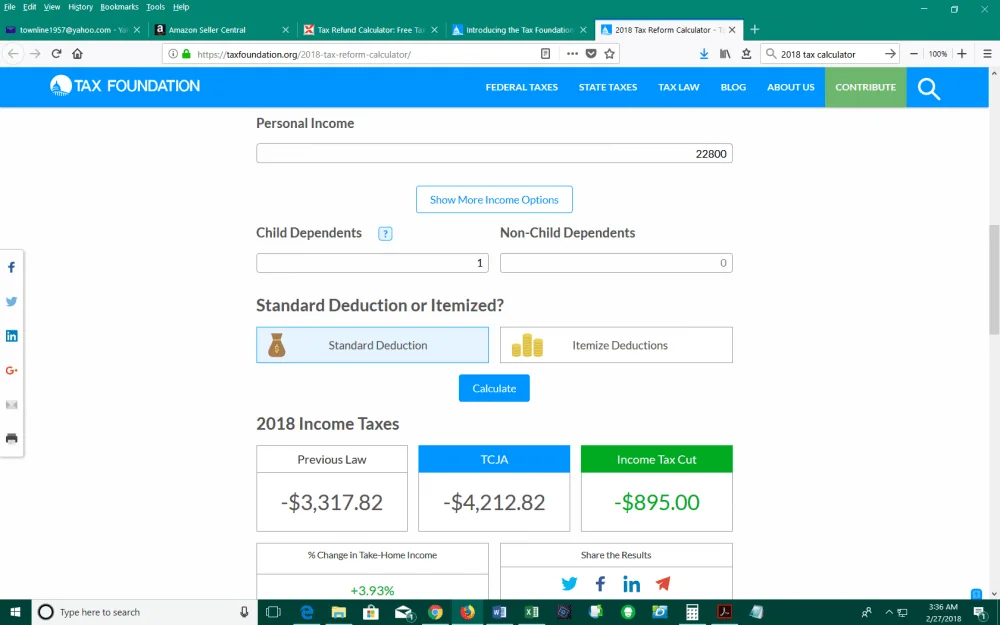1000x625 pixels.
Task: Click the Child Dependents input field
Action: [x=372, y=263]
